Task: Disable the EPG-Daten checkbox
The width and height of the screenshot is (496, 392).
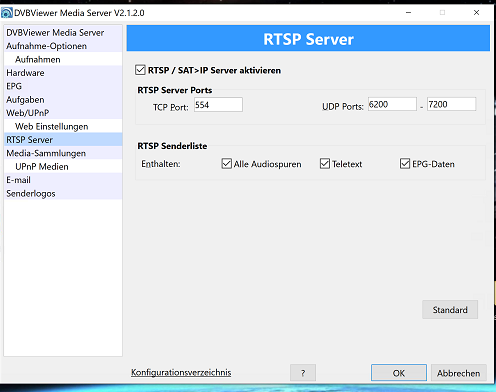Action: [405, 164]
